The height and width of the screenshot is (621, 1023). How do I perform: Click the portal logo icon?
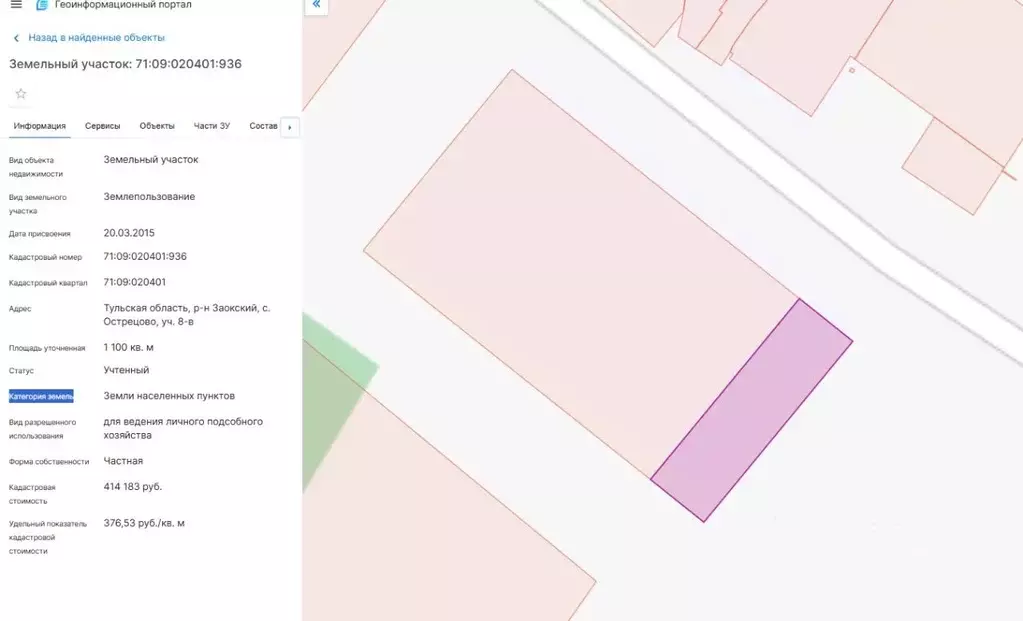coord(42,5)
